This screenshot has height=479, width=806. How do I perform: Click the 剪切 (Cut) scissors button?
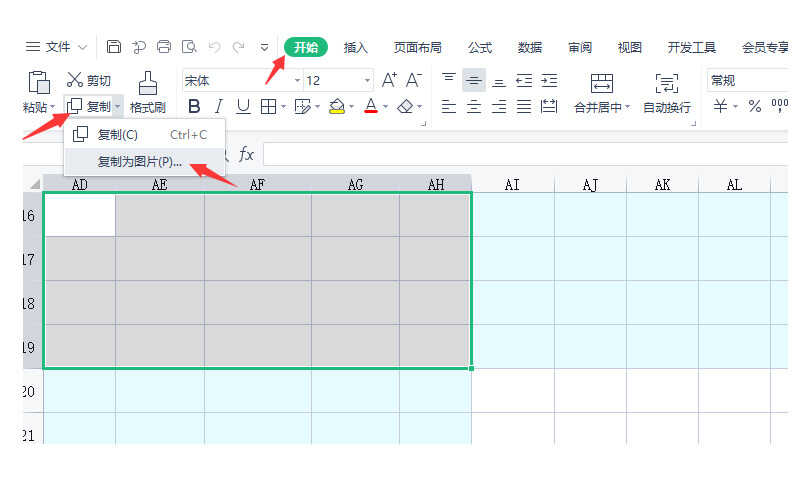(88, 80)
